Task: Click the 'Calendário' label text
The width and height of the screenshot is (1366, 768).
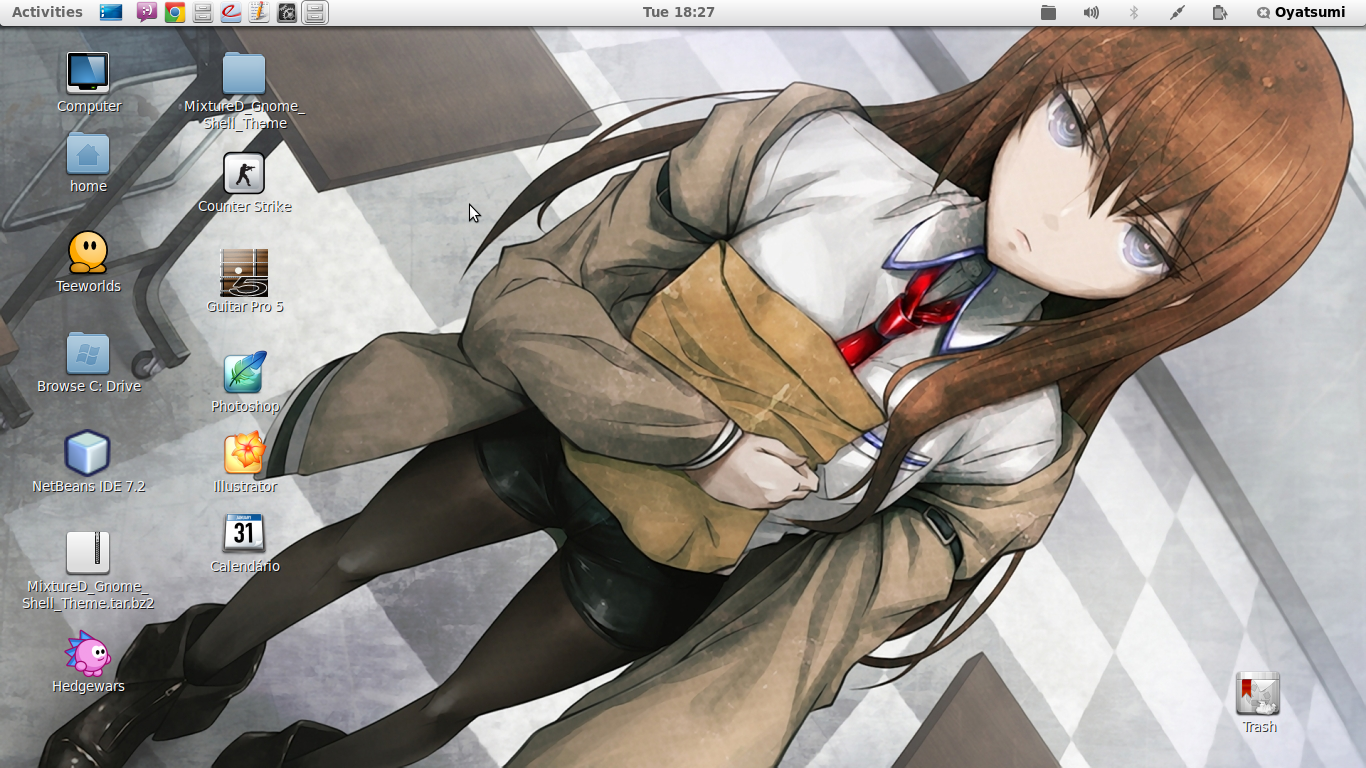Action: pyautogui.click(x=245, y=566)
